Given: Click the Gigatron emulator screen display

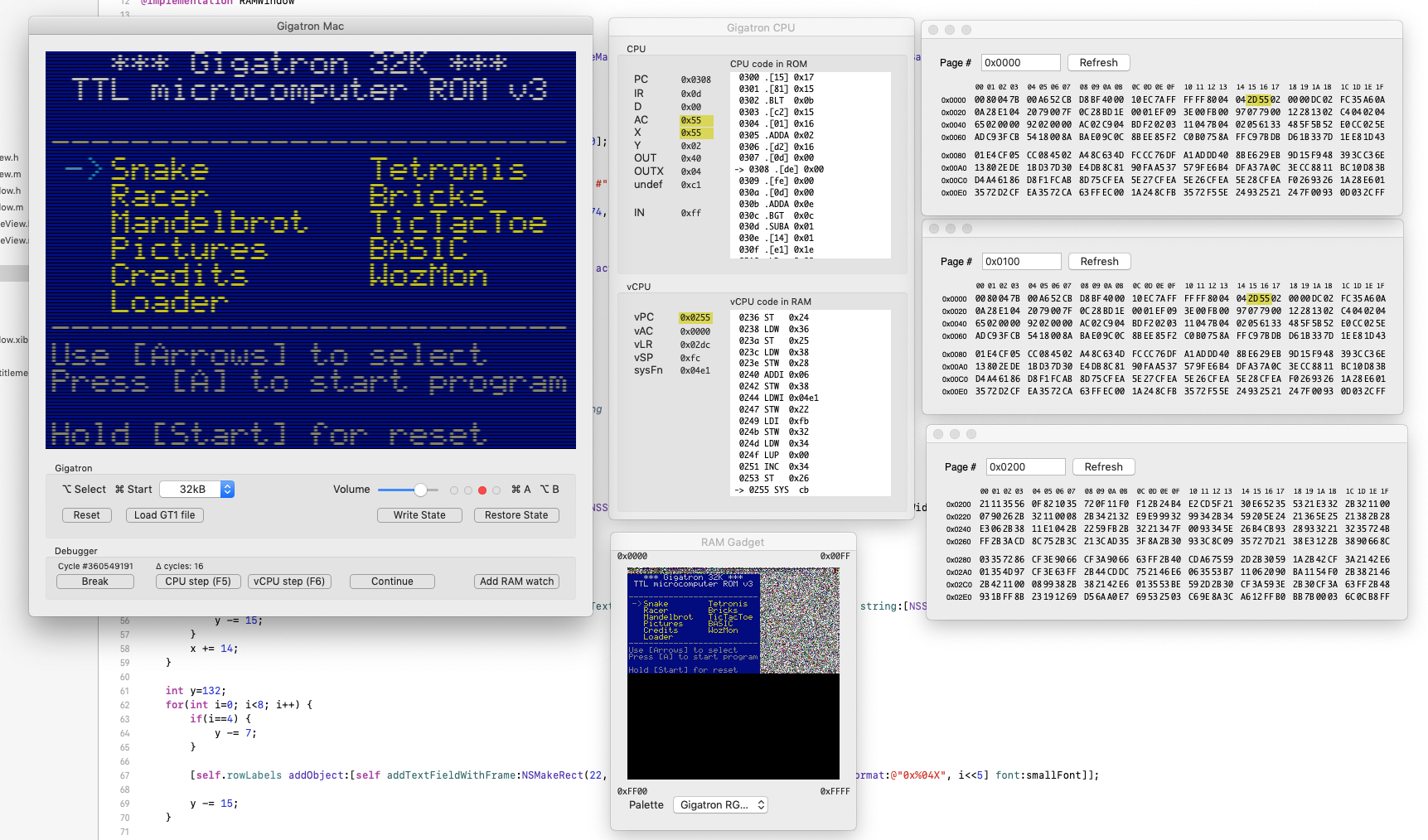Looking at the screenshot, I should coord(311,250).
